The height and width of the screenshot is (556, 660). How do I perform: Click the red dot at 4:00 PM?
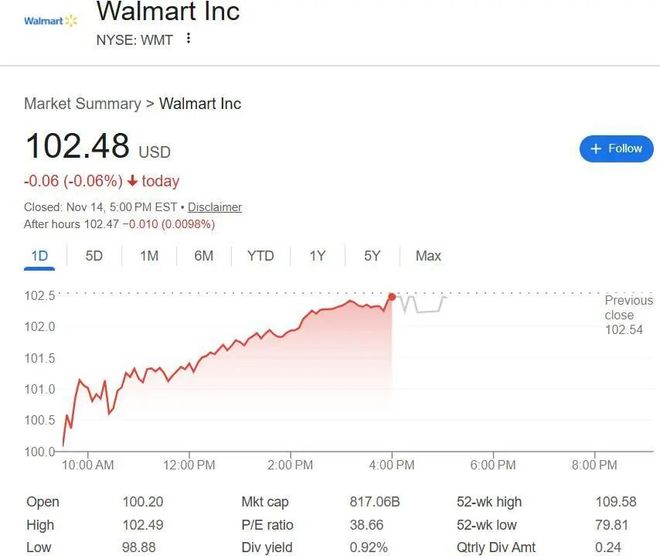[x=391, y=296]
